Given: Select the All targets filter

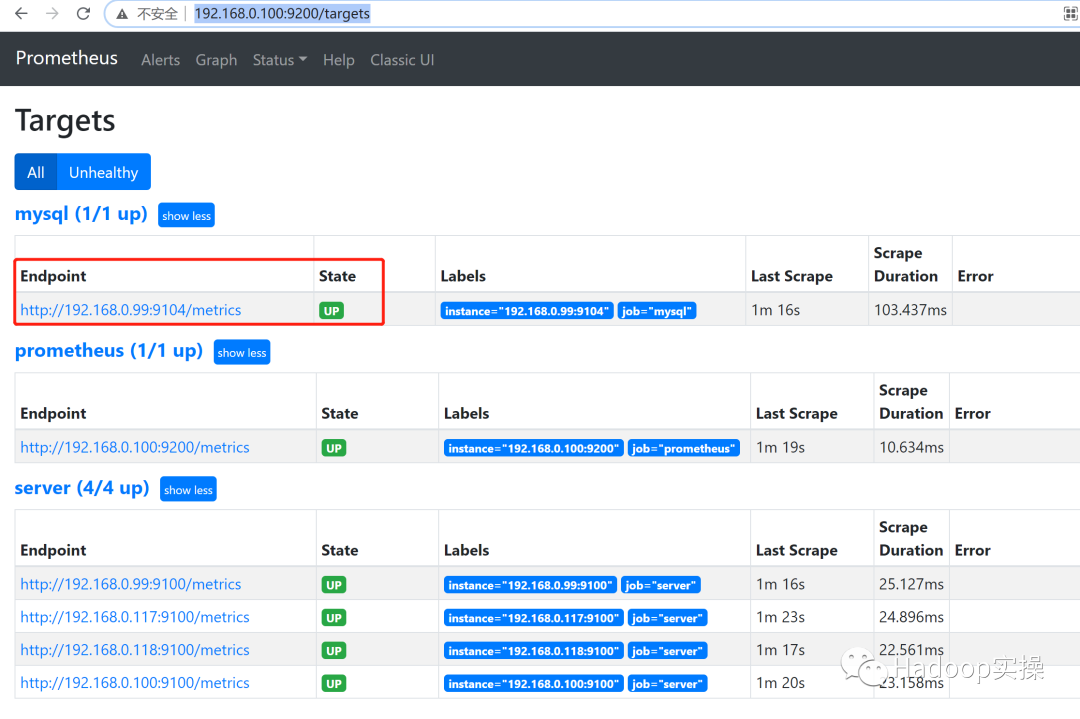Looking at the screenshot, I should coord(36,172).
